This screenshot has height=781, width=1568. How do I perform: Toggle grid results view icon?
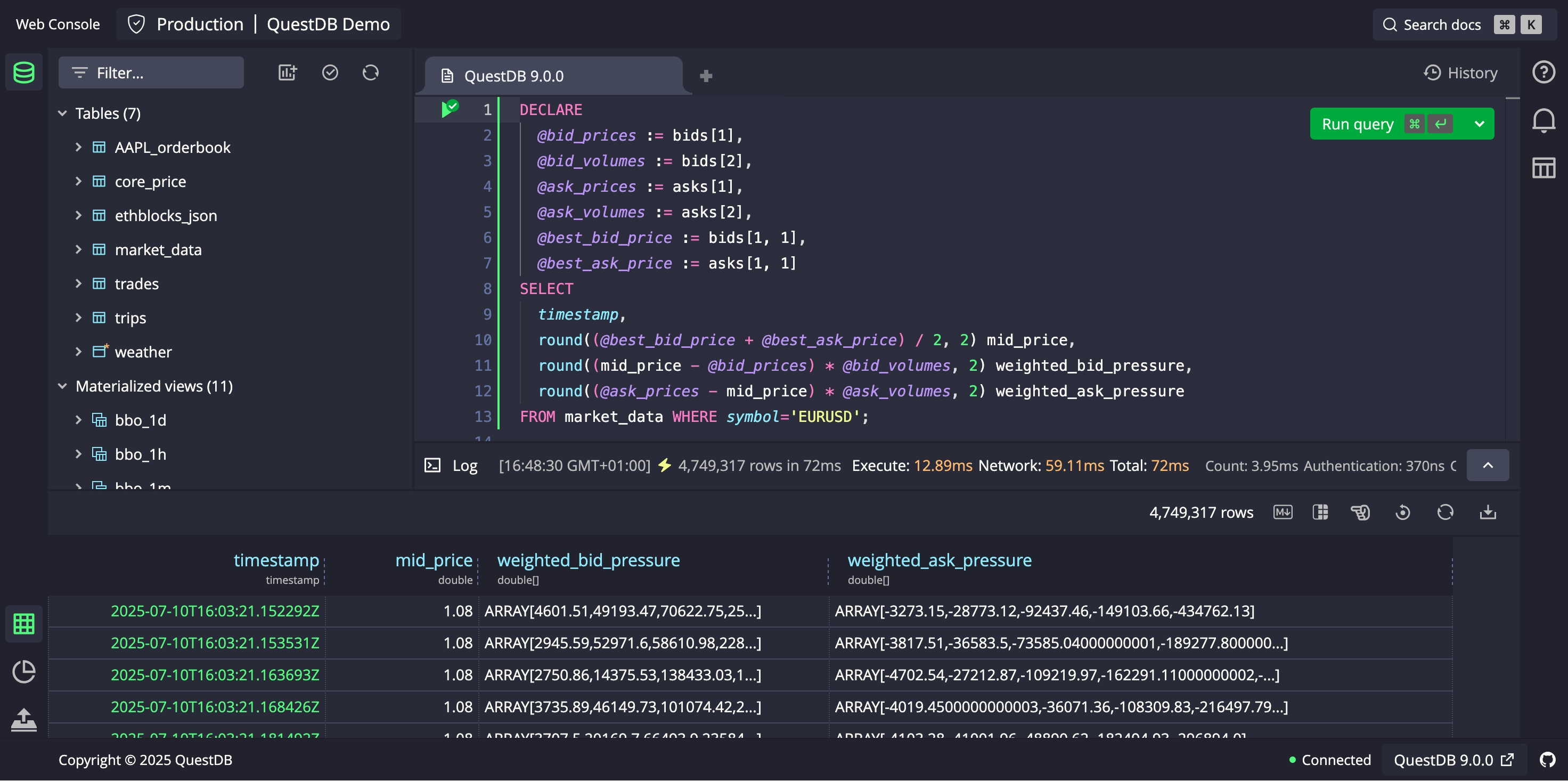click(x=24, y=623)
